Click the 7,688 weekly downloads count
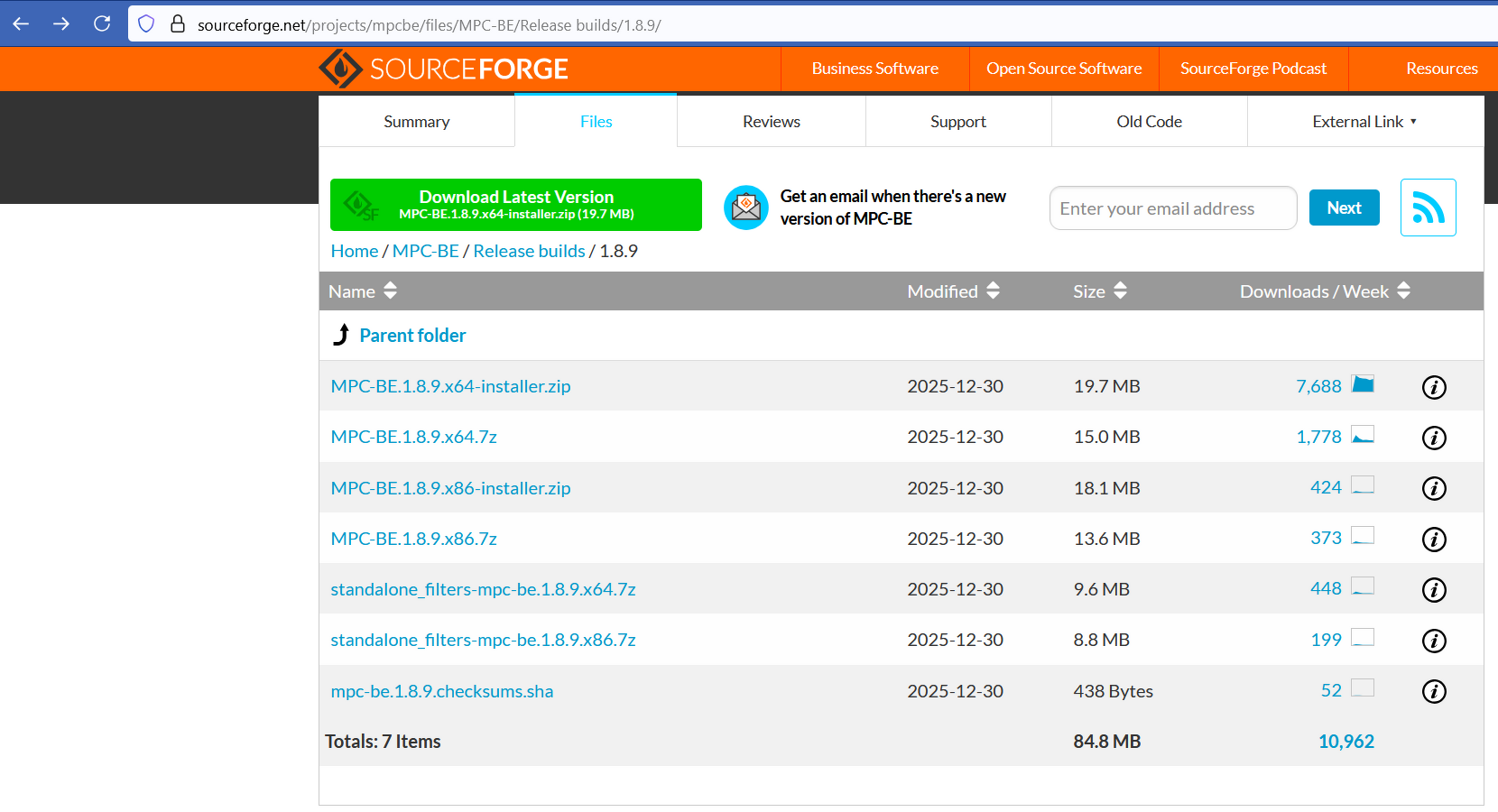Screen dimensions: 1498x812 (x=1319, y=386)
